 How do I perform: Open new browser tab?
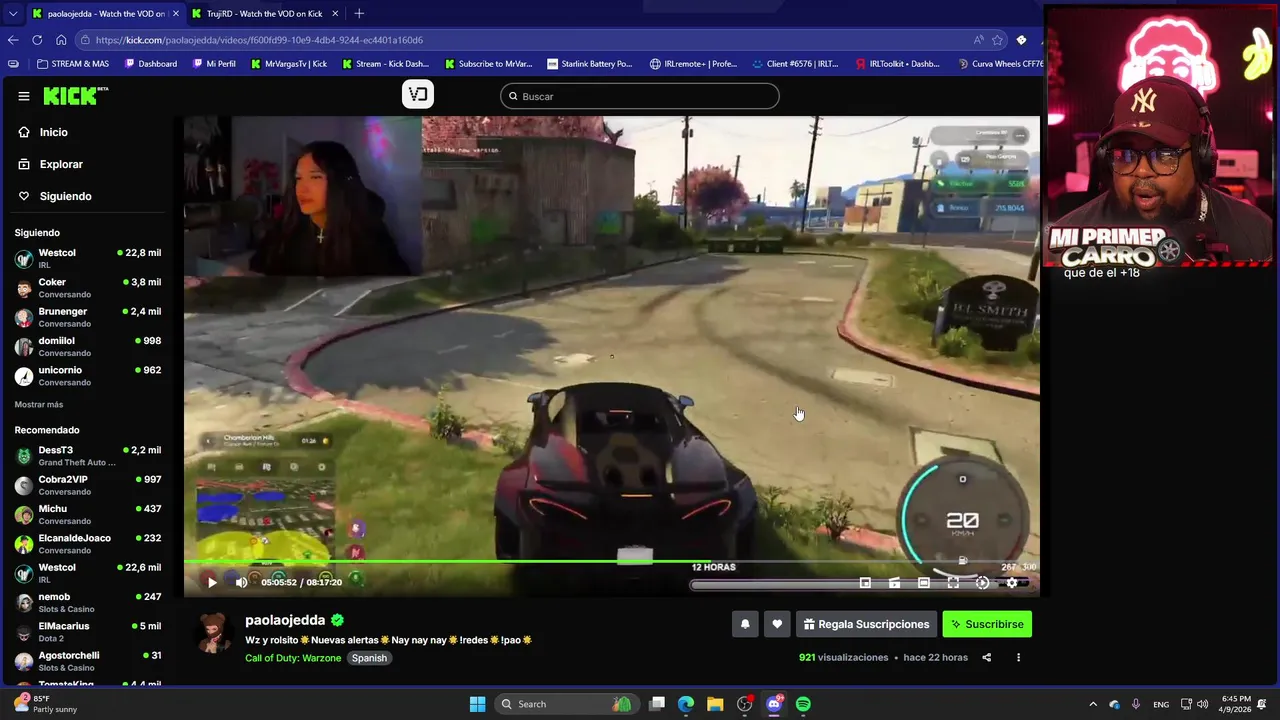point(359,14)
